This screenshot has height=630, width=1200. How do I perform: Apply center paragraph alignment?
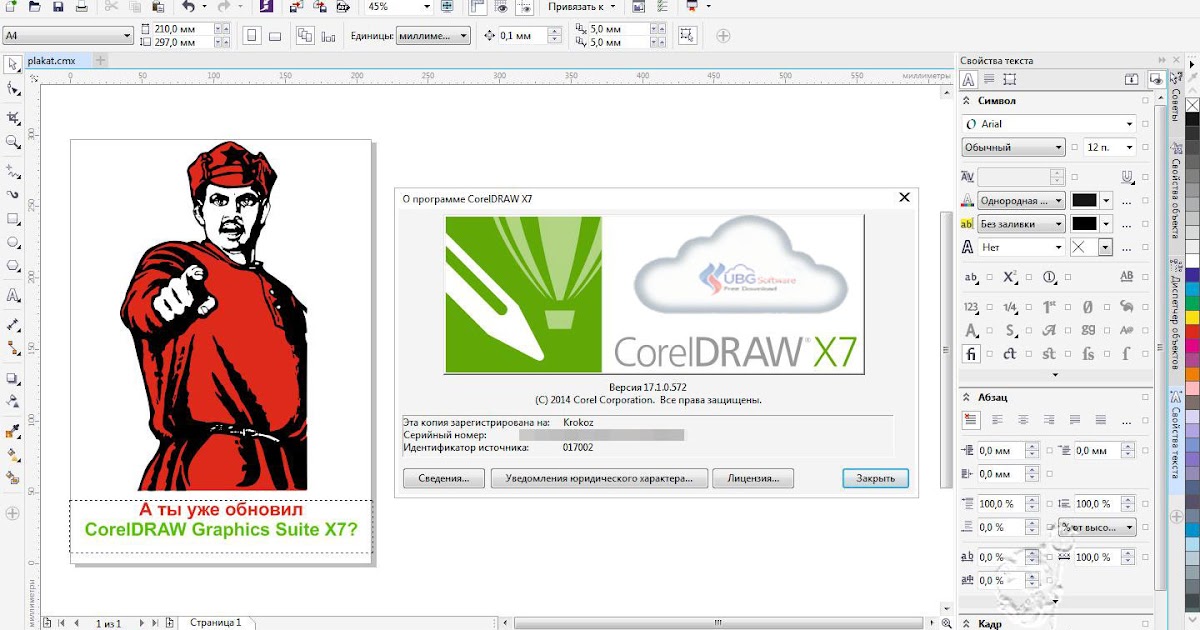coord(1023,420)
